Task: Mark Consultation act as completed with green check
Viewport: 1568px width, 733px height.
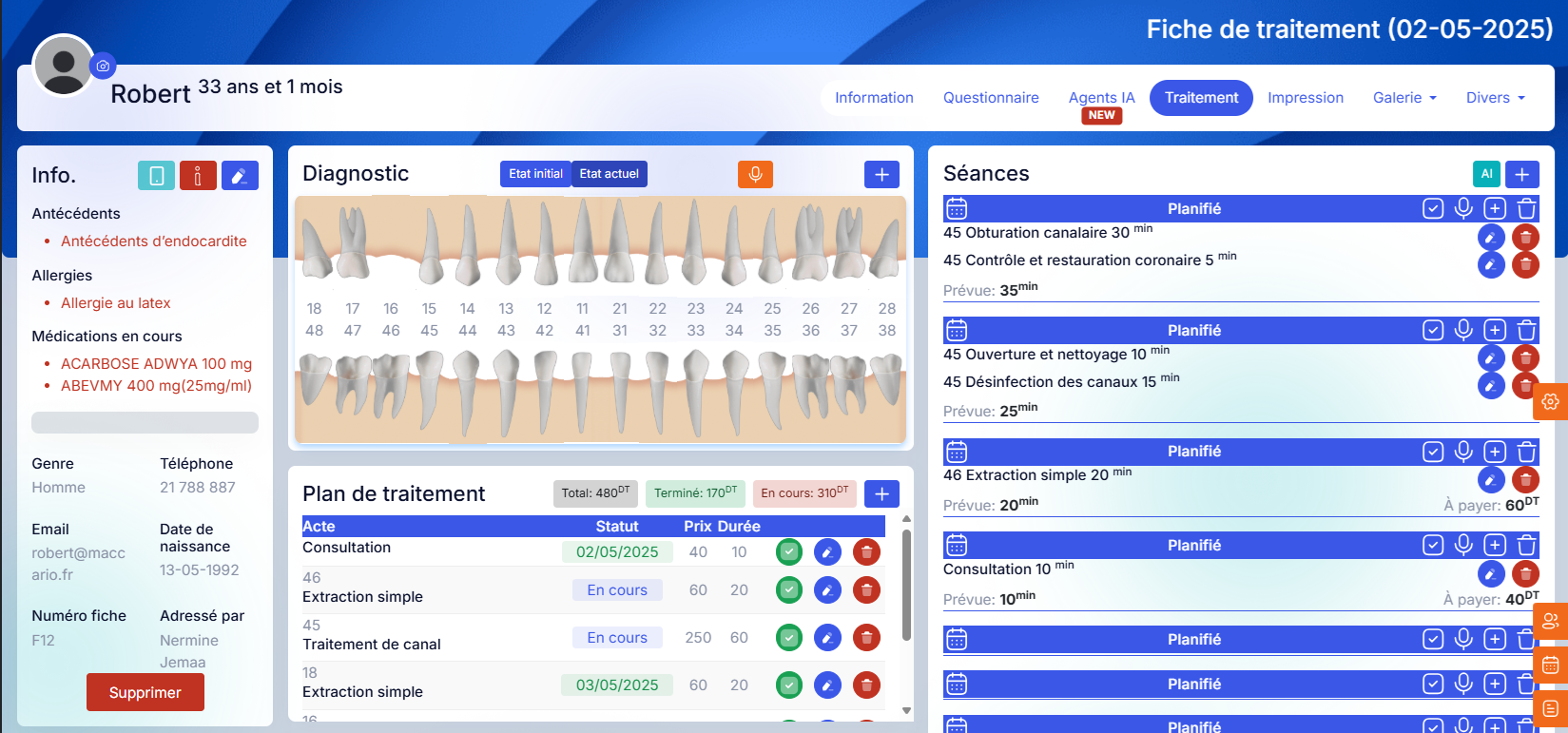Action: coord(789,552)
